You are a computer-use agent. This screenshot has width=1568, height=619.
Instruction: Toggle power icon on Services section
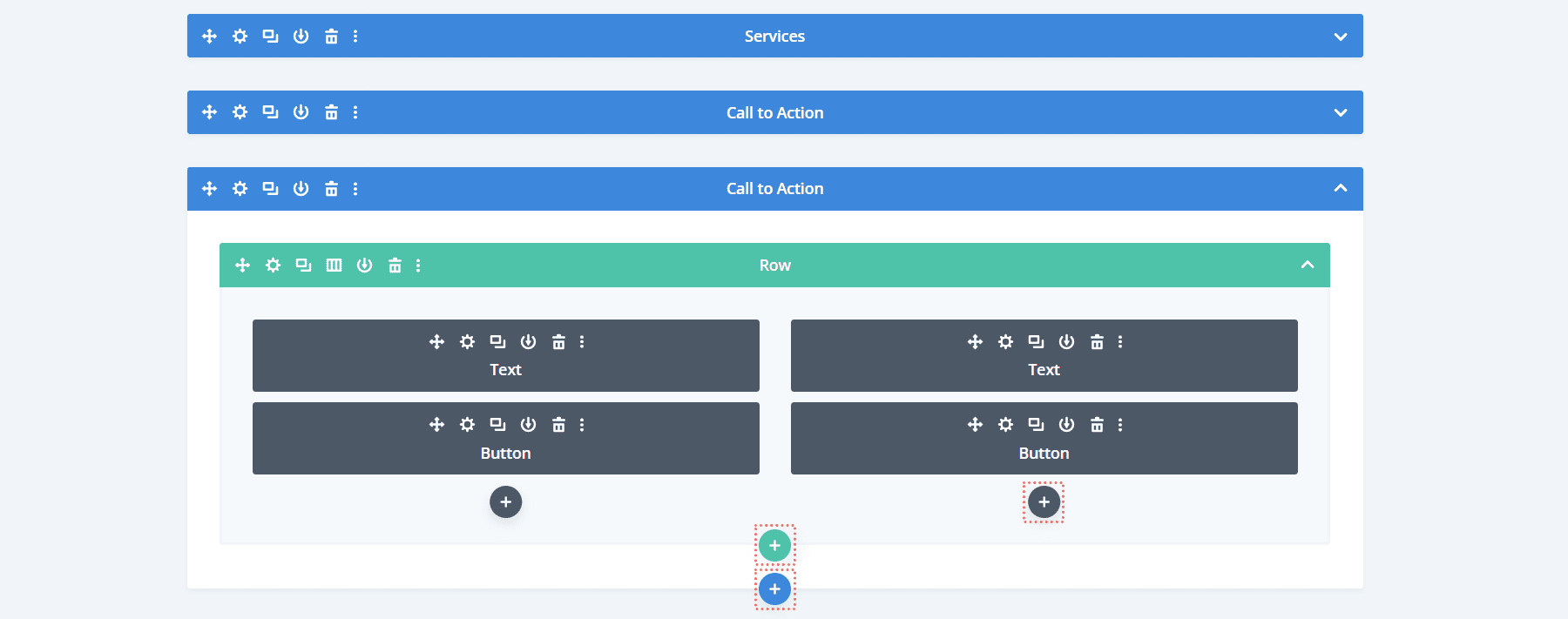[301, 37]
